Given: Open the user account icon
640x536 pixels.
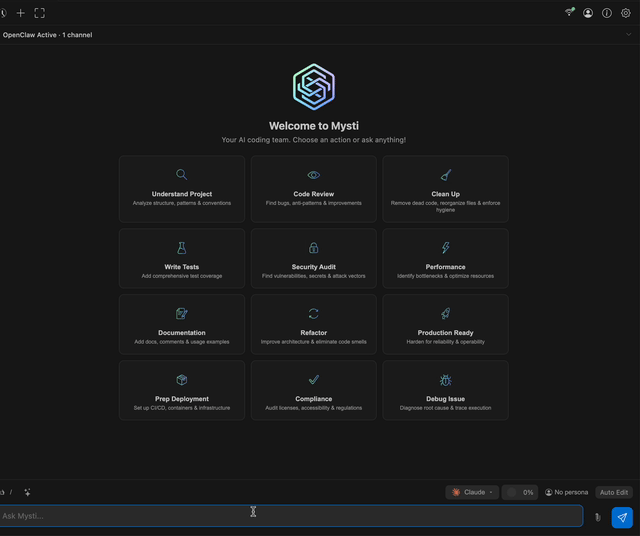Looking at the screenshot, I should [x=588, y=13].
